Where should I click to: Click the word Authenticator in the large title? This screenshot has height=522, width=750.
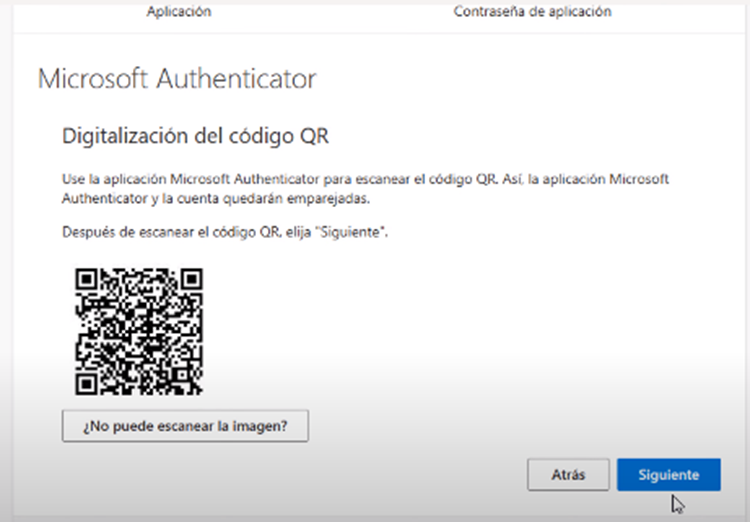[x=236, y=78]
